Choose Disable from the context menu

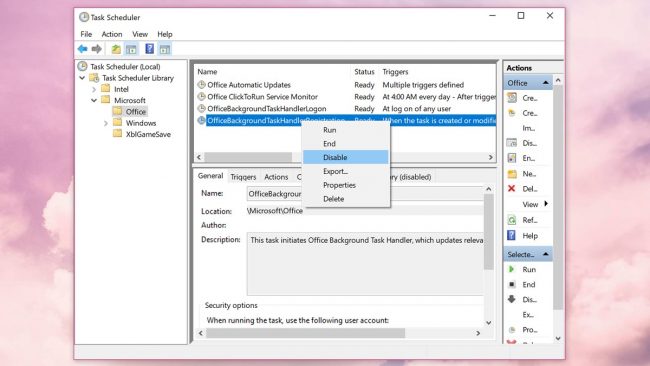[346, 157]
